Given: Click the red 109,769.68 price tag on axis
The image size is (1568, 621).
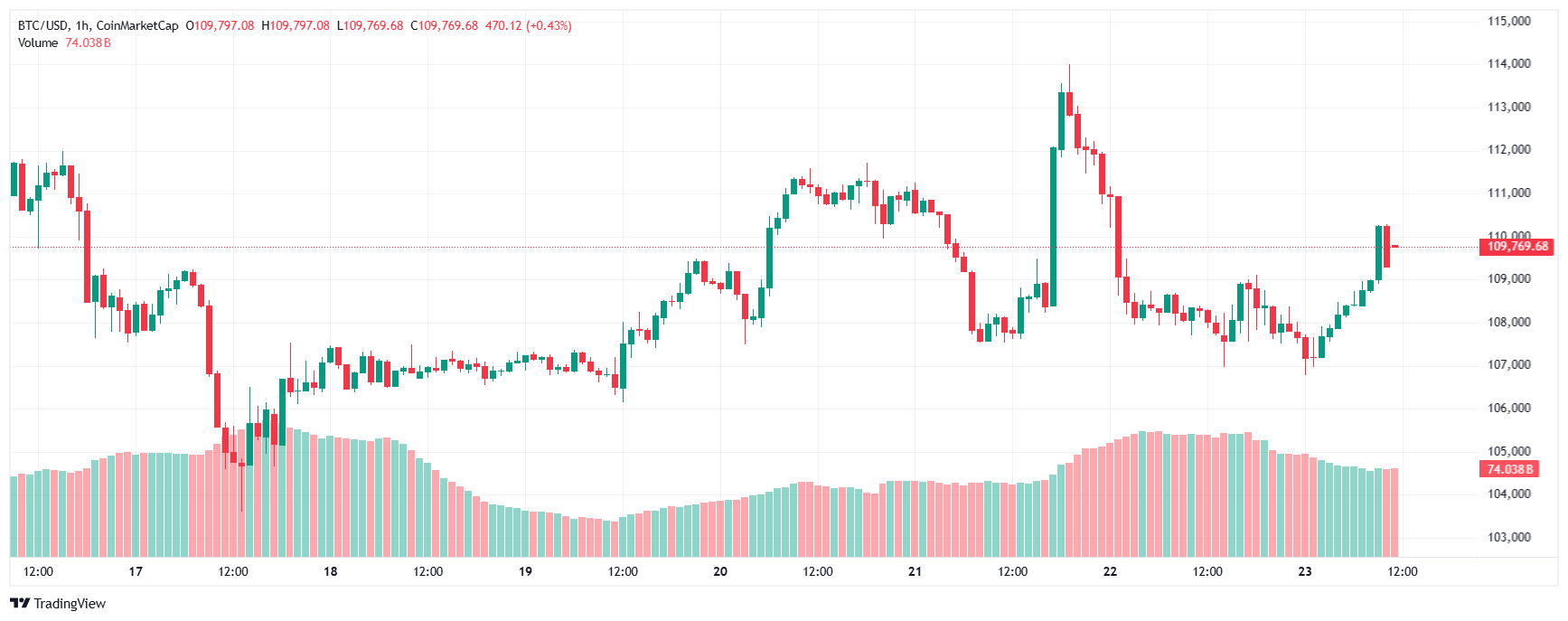Looking at the screenshot, I should tap(1517, 247).
